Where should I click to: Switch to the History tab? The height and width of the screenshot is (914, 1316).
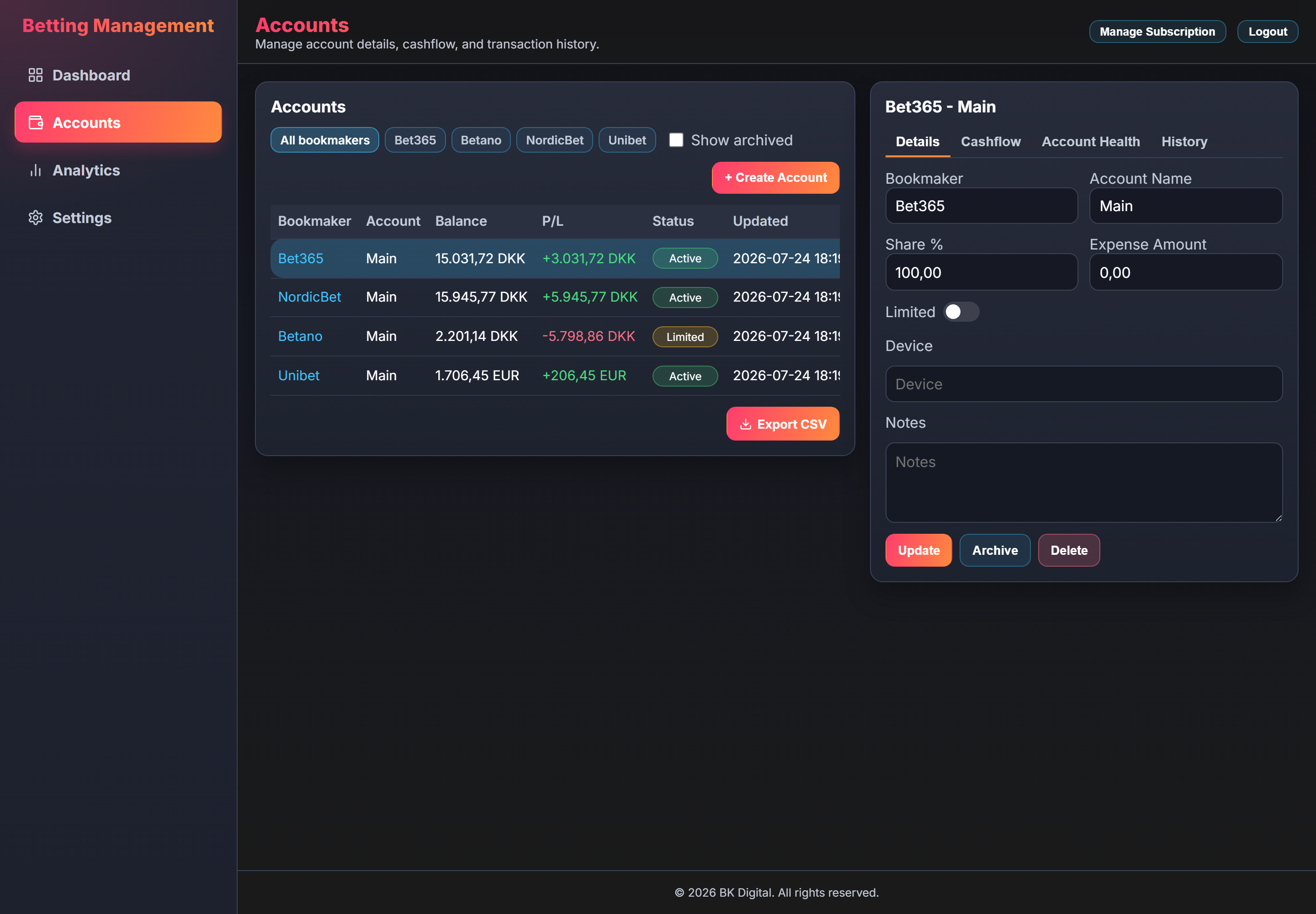pos(1183,142)
